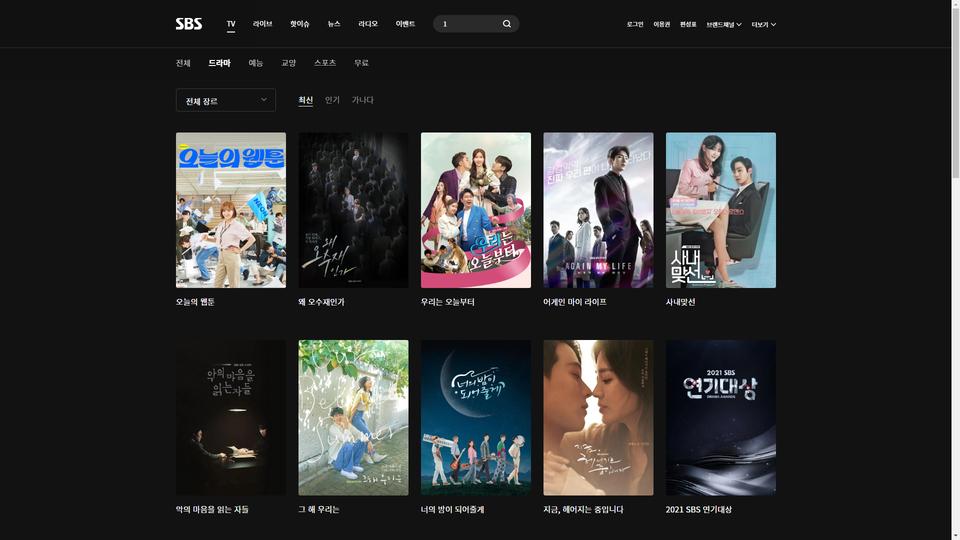Open the 이벤트 menu item
The image size is (960, 540).
pos(405,24)
